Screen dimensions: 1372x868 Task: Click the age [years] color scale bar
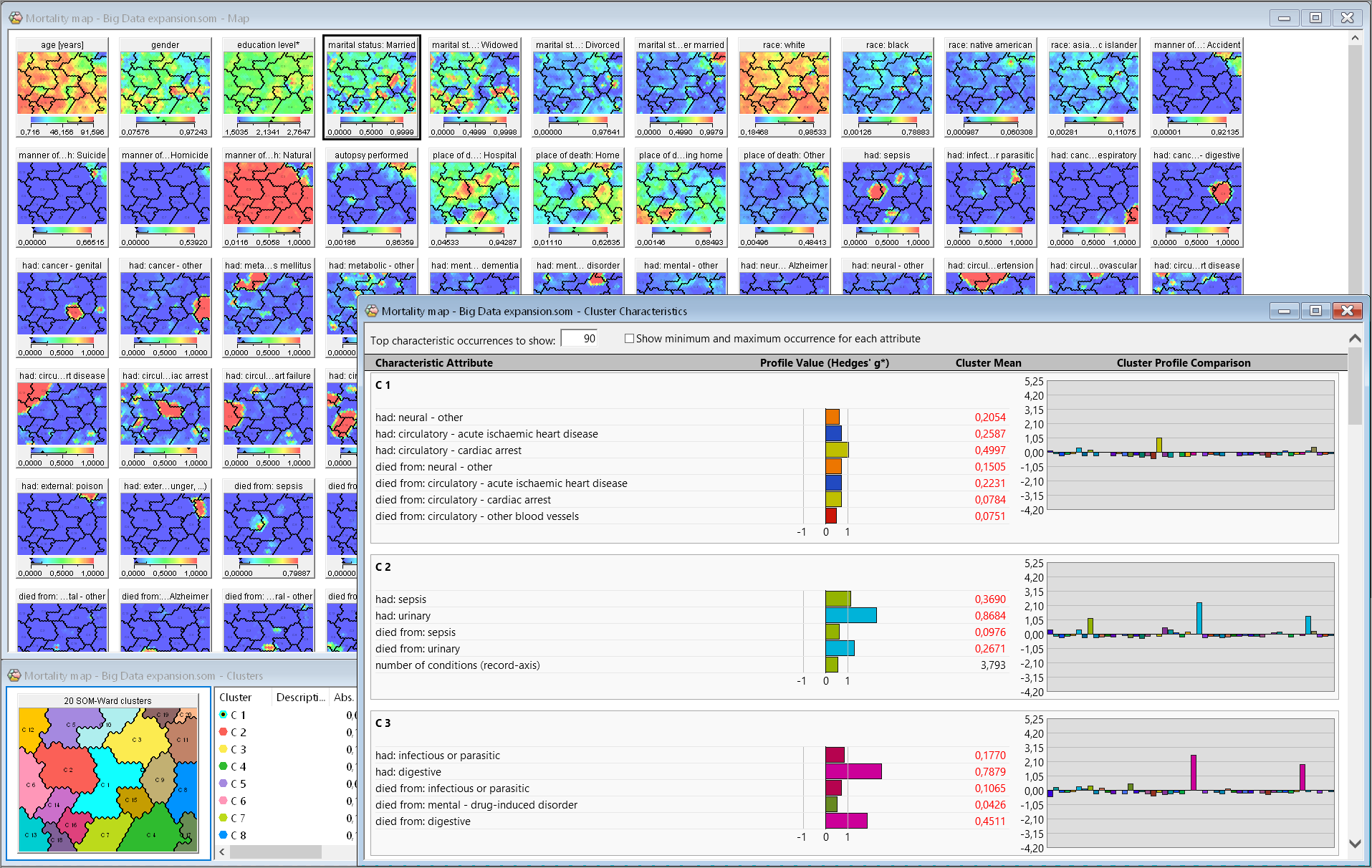tap(62, 120)
